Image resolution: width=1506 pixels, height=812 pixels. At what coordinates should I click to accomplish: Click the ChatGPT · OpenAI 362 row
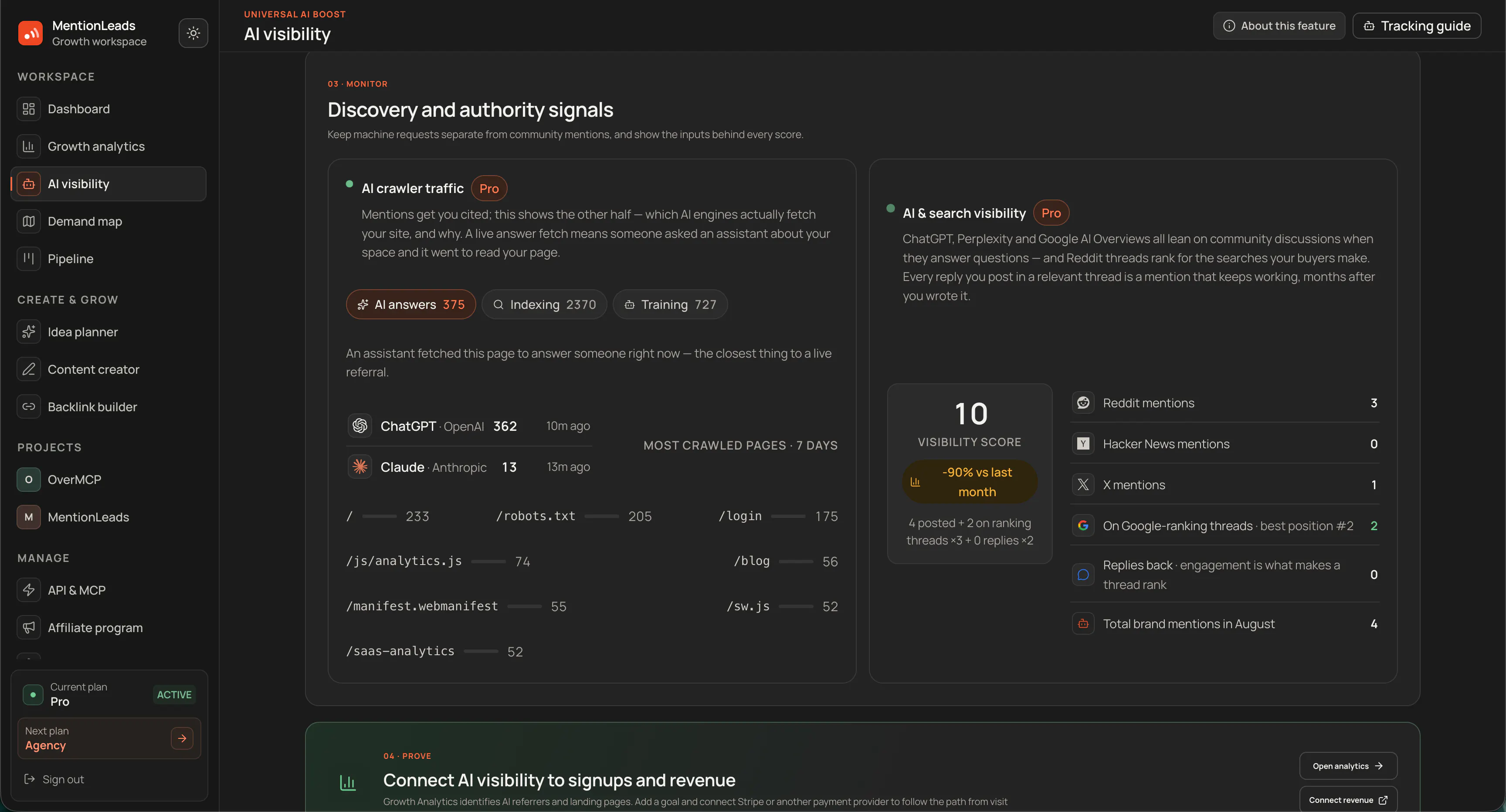pyautogui.click(x=469, y=426)
